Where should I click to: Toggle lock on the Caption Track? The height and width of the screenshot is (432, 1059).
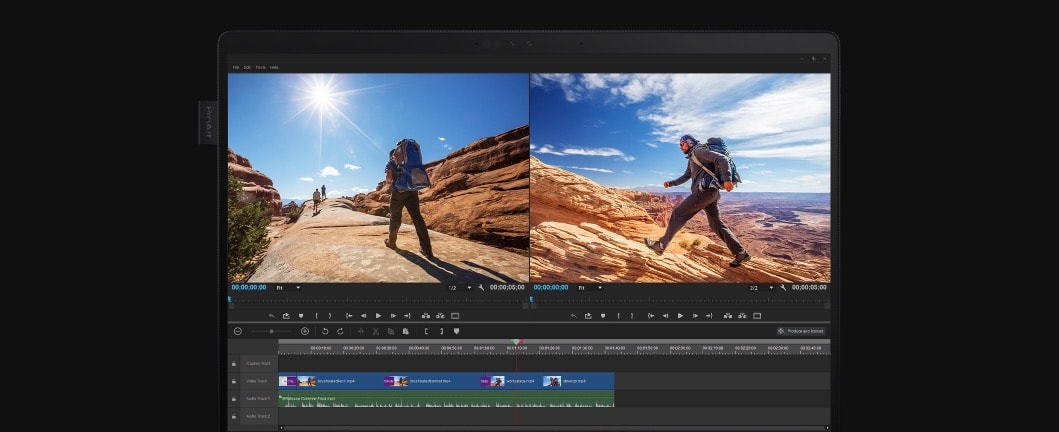pyautogui.click(x=234, y=364)
